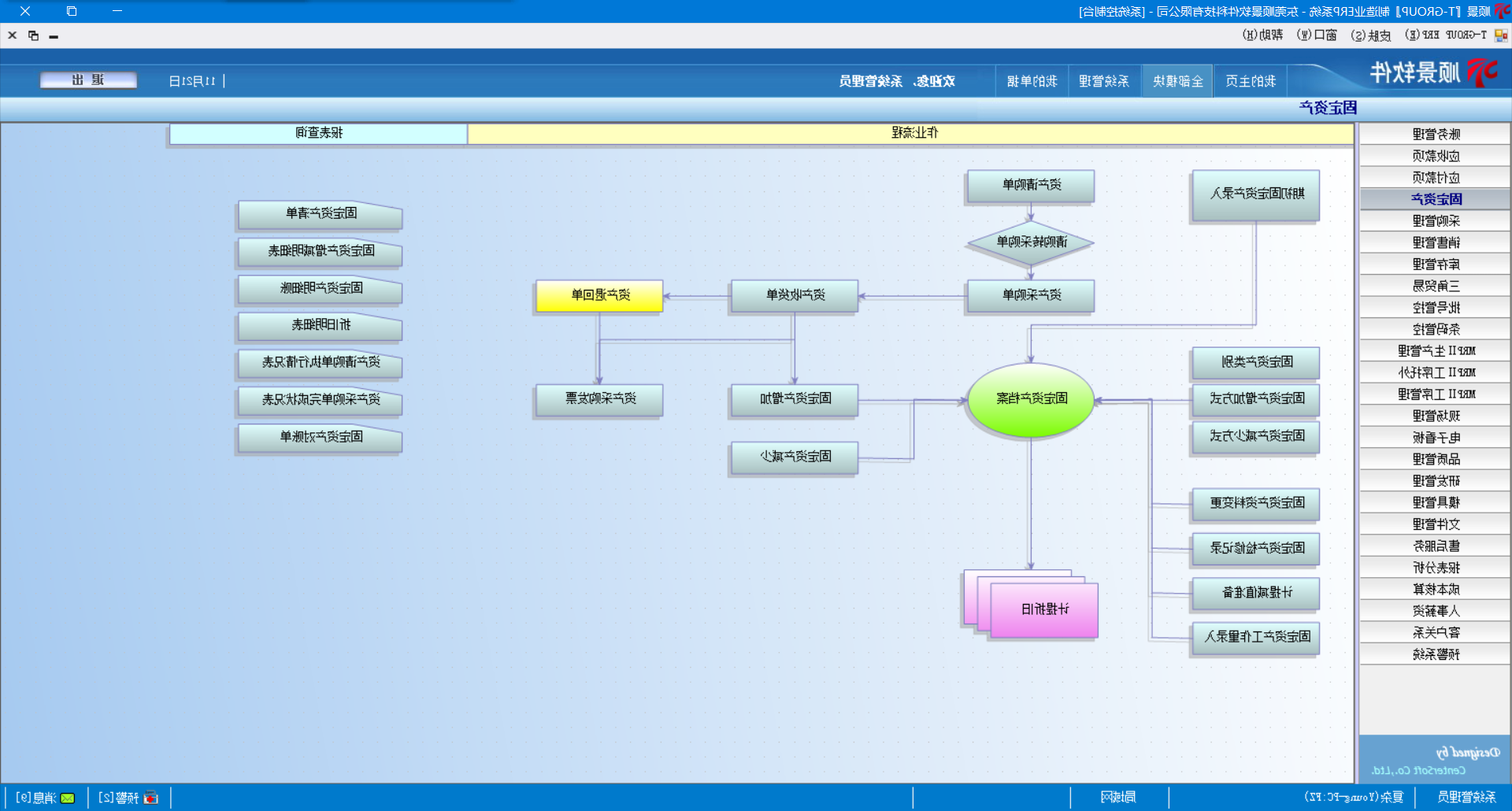Open the 固定资产检修记录 flow button

tap(1256, 548)
